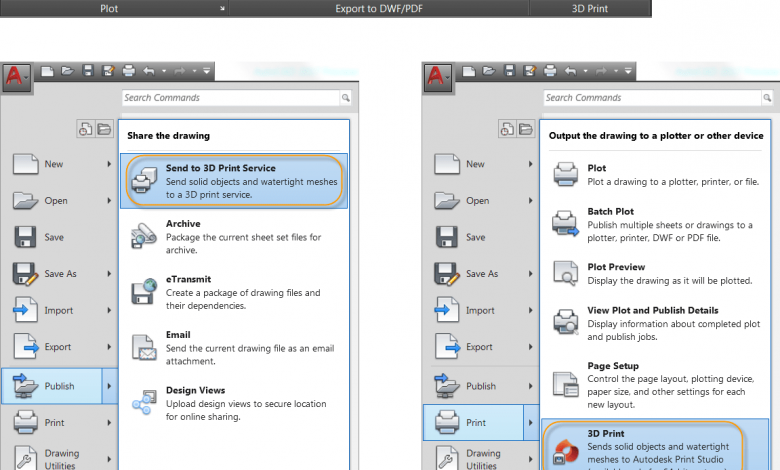Select Save in the left application menu
Image resolution: width=780 pixels, height=470 pixels.
click(x=59, y=237)
